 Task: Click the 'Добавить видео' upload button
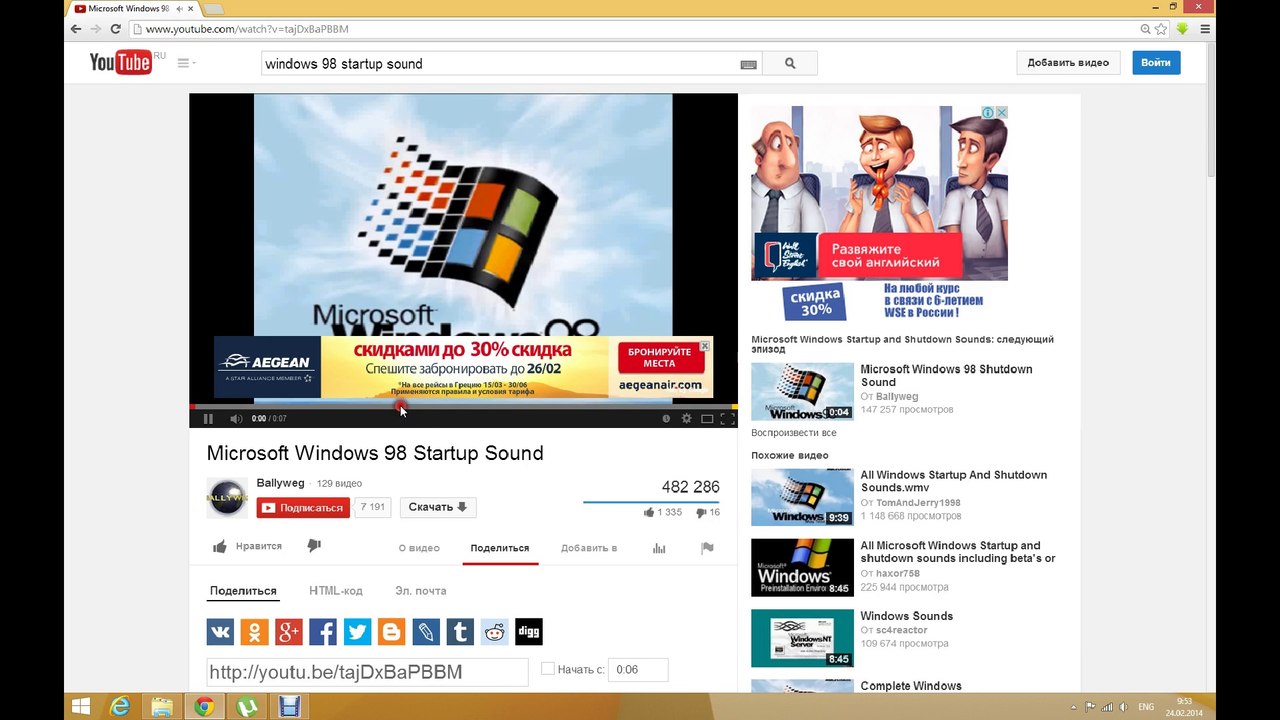pos(1068,62)
